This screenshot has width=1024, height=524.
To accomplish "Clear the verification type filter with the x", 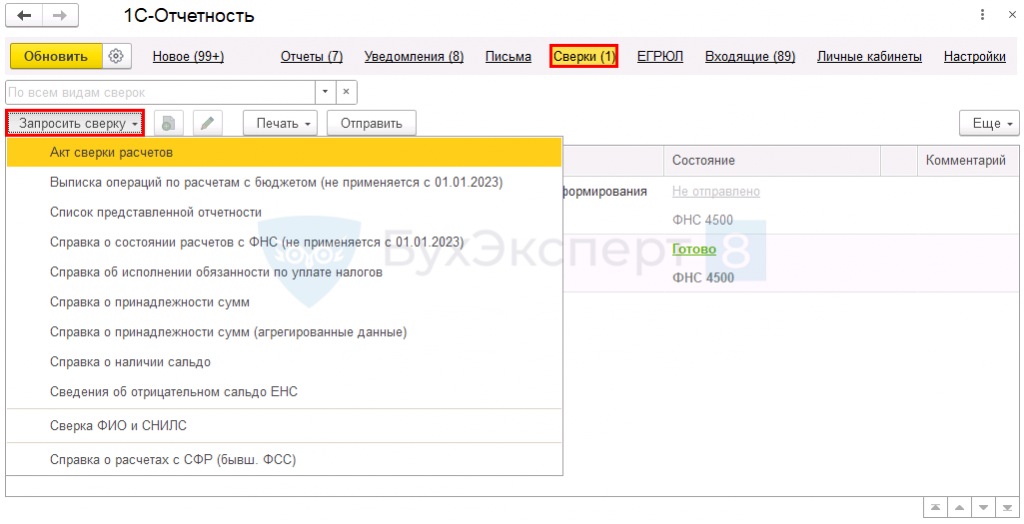I will point(346,92).
